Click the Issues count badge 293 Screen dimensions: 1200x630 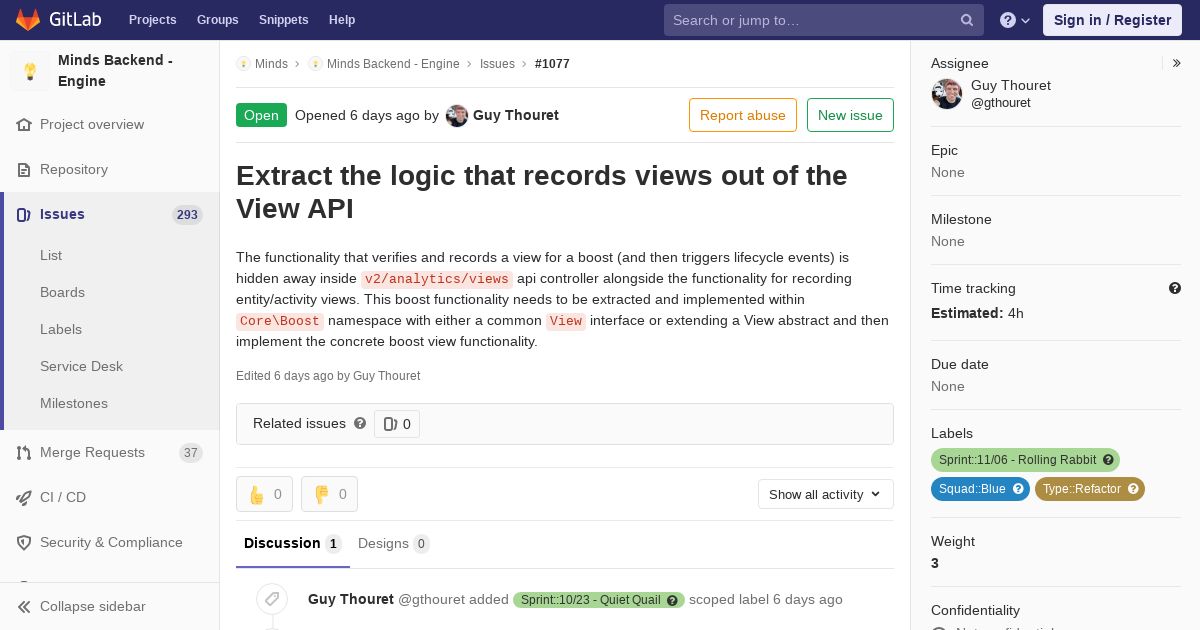[x=187, y=215]
